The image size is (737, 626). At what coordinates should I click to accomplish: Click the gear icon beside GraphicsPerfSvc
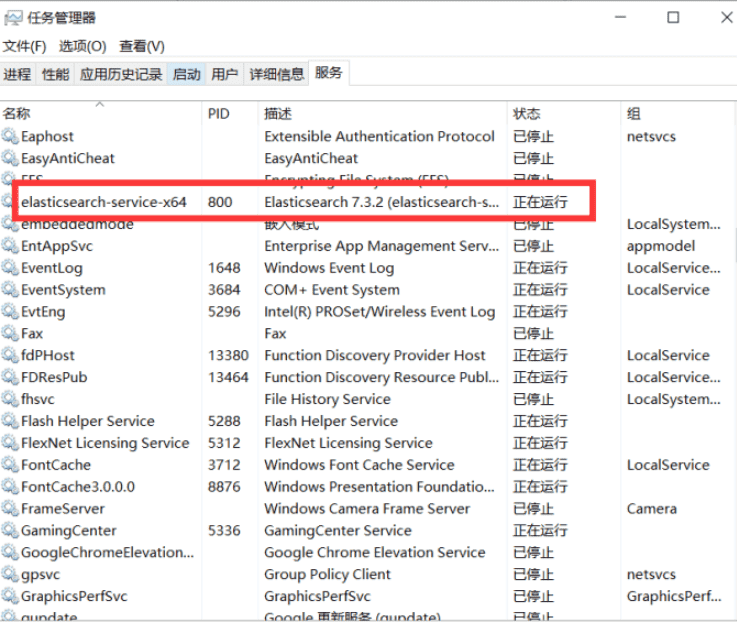point(9,595)
